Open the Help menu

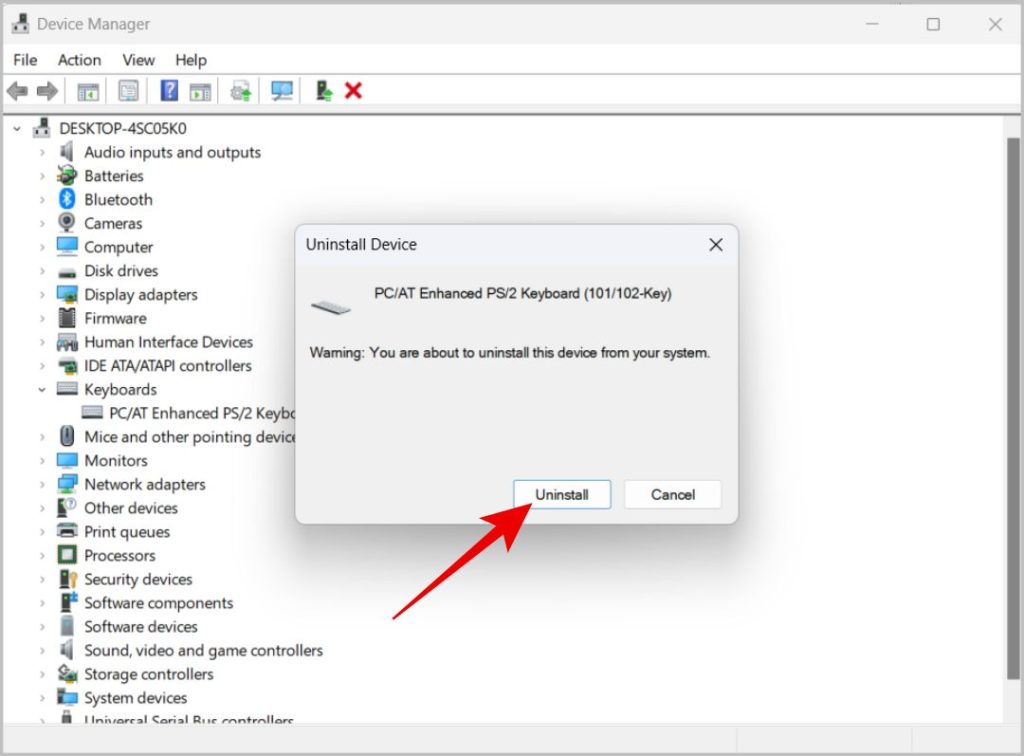click(x=191, y=60)
